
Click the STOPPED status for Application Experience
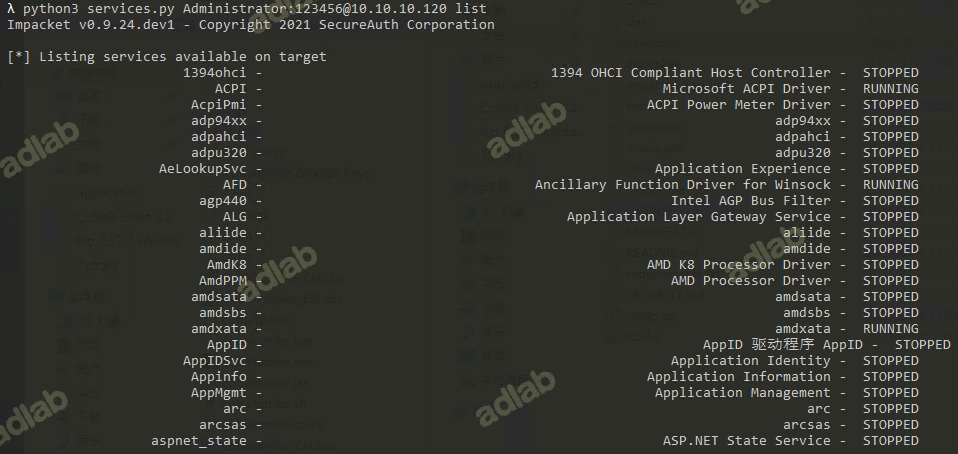(x=890, y=168)
